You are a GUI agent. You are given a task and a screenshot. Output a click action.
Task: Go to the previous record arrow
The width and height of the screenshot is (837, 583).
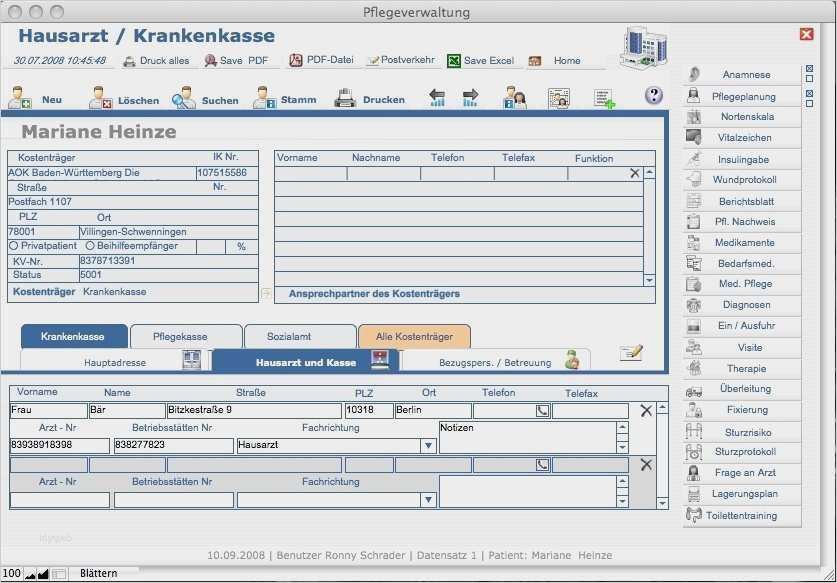click(x=437, y=98)
